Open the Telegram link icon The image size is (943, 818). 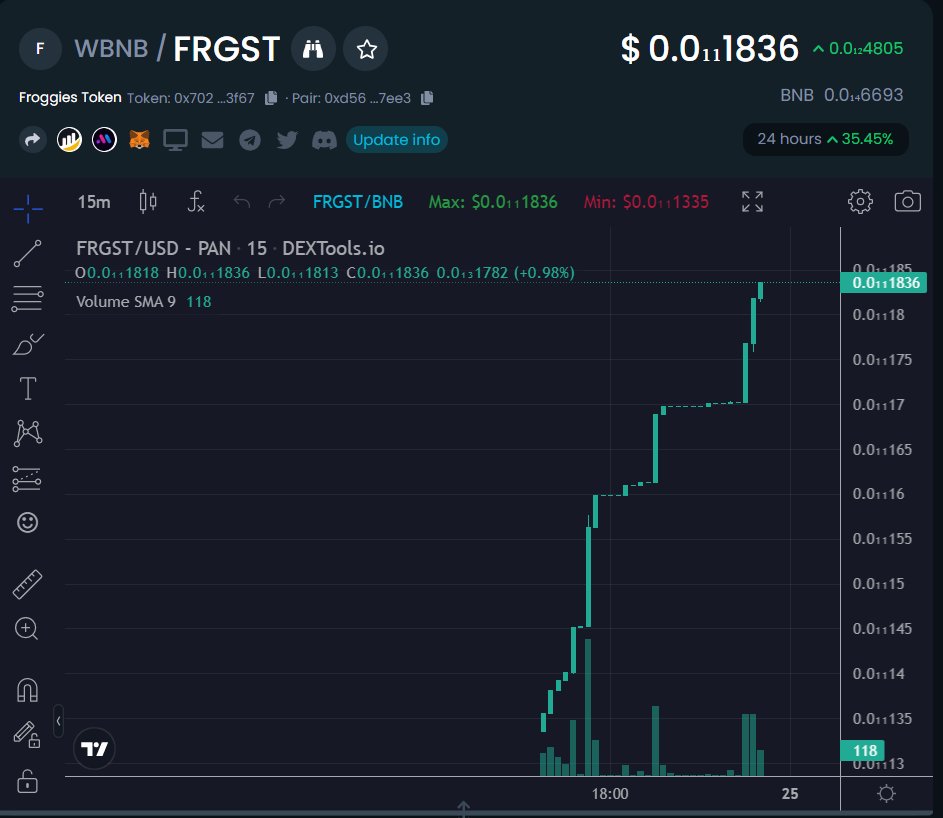[x=250, y=140]
